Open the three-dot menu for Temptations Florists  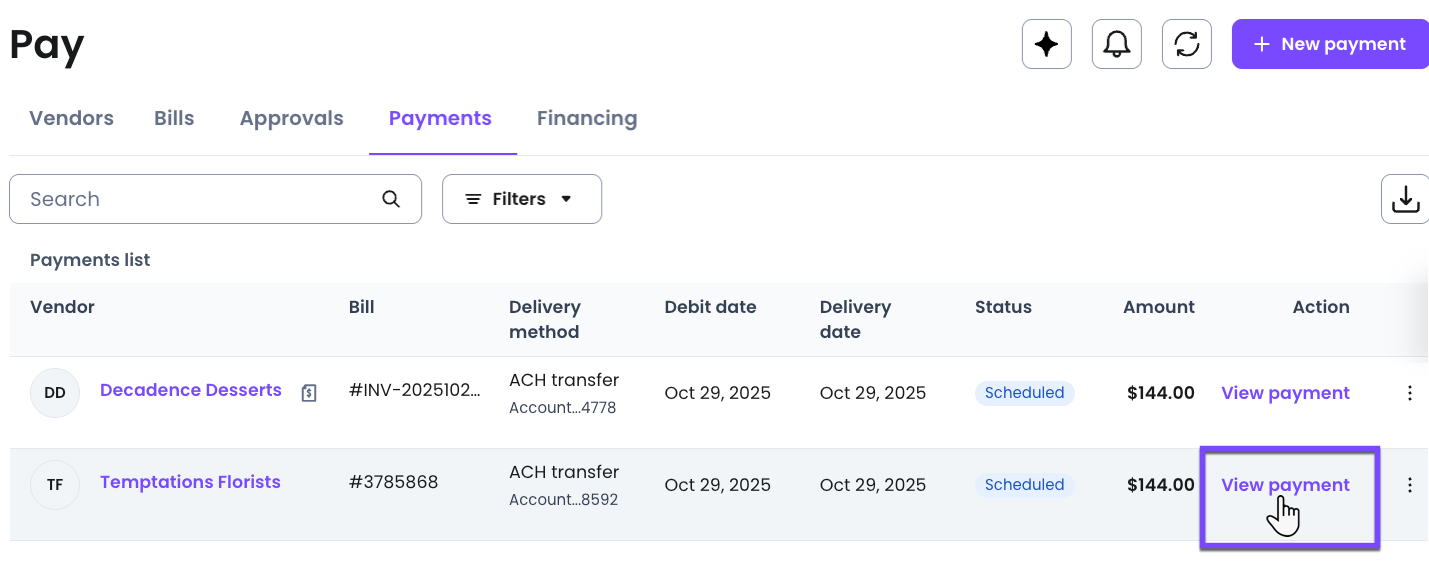click(1410, 485)
